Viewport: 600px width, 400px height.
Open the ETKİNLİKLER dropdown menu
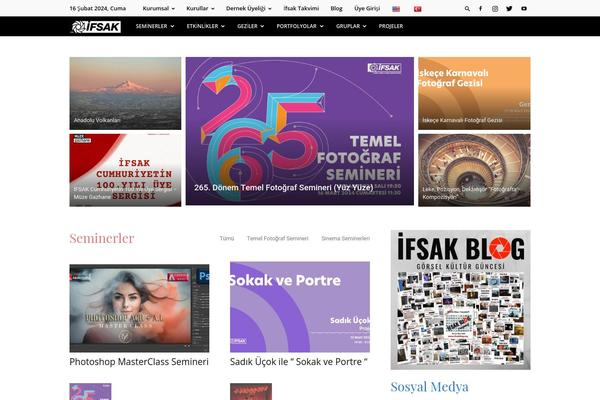point(205,26)
